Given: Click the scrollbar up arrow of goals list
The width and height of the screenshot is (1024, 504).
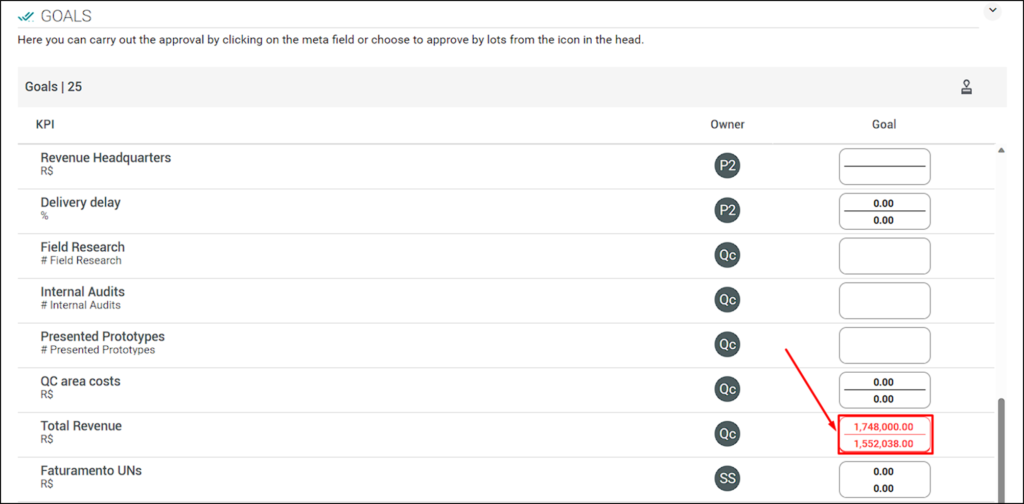Looking at the screenshot, I should pyautogui.click(x=1001, y=151).
